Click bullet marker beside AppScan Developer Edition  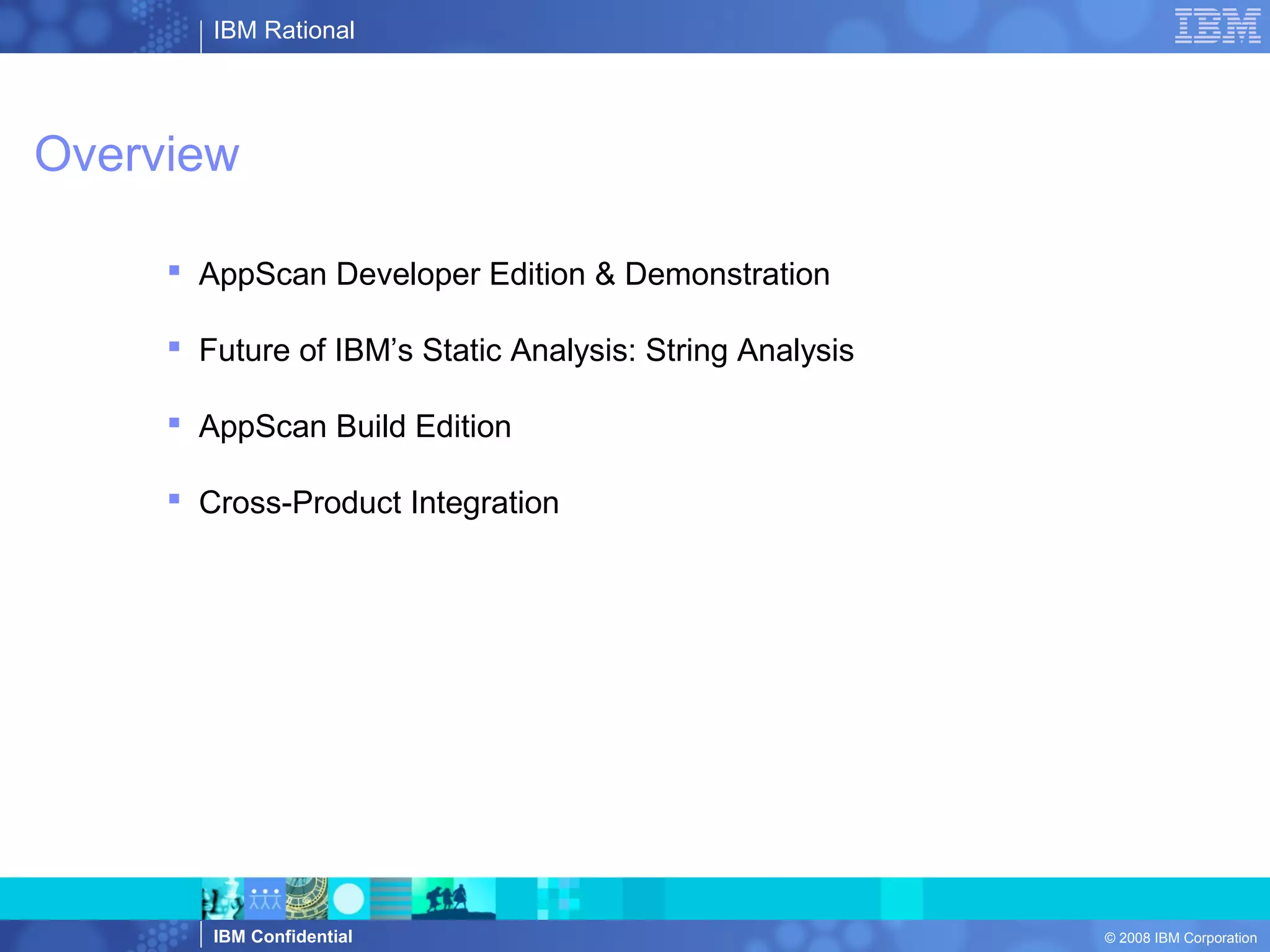coord(174,270)
